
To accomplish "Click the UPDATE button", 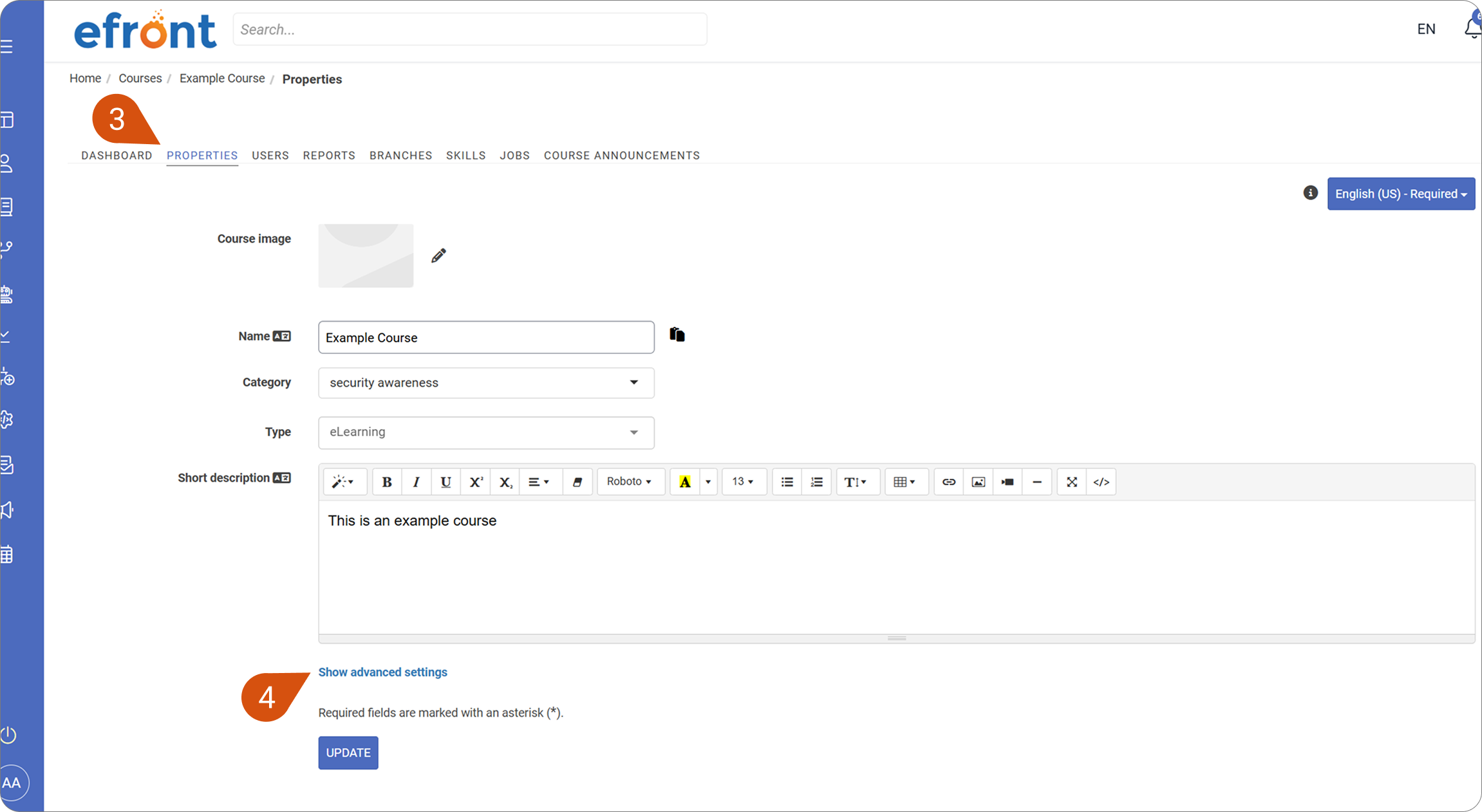I will pyautogui.click(x=348, y=753).
